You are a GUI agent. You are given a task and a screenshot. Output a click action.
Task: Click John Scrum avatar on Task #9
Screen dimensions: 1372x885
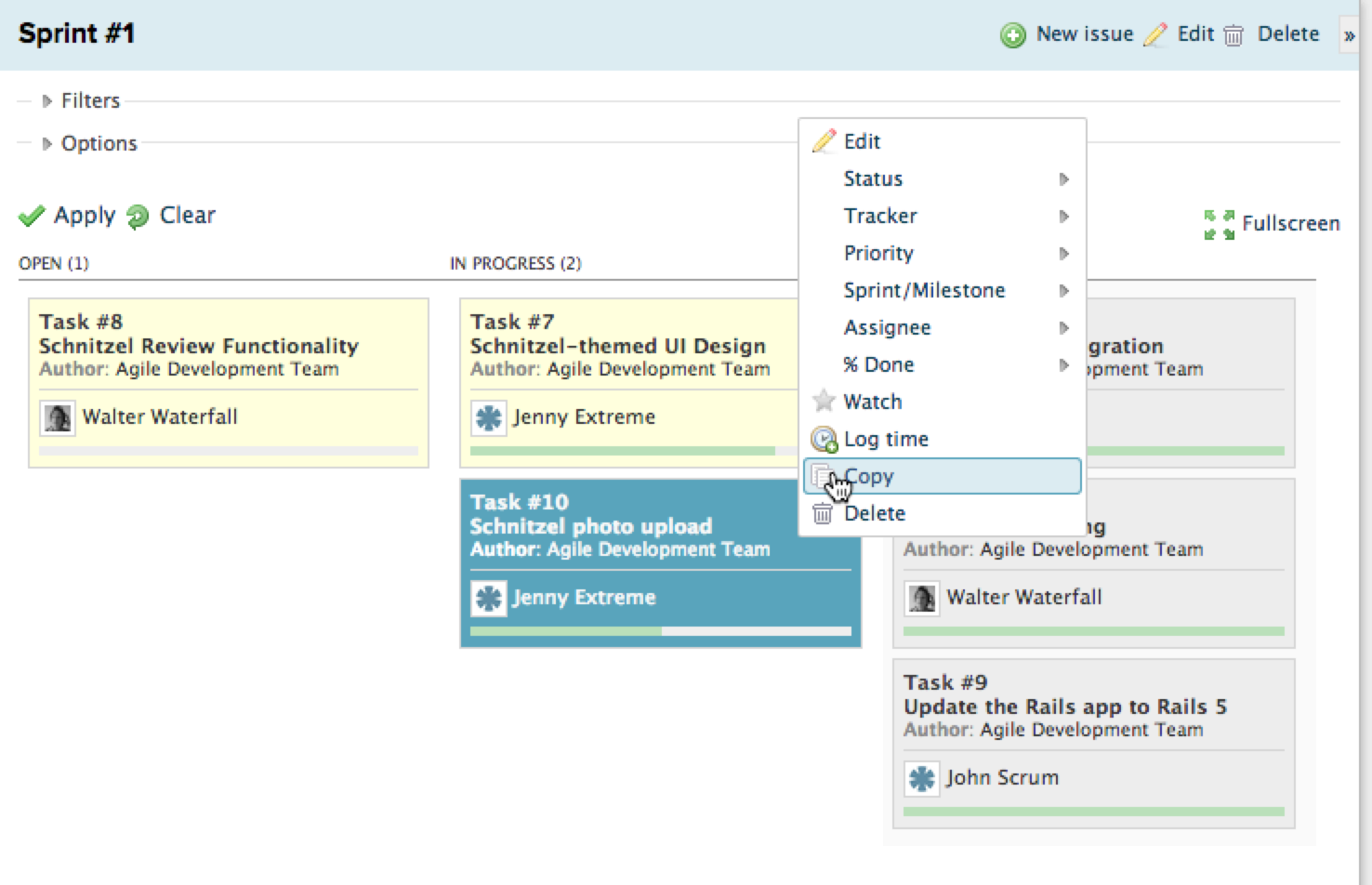pyautogui.click(x=921, y=778)
